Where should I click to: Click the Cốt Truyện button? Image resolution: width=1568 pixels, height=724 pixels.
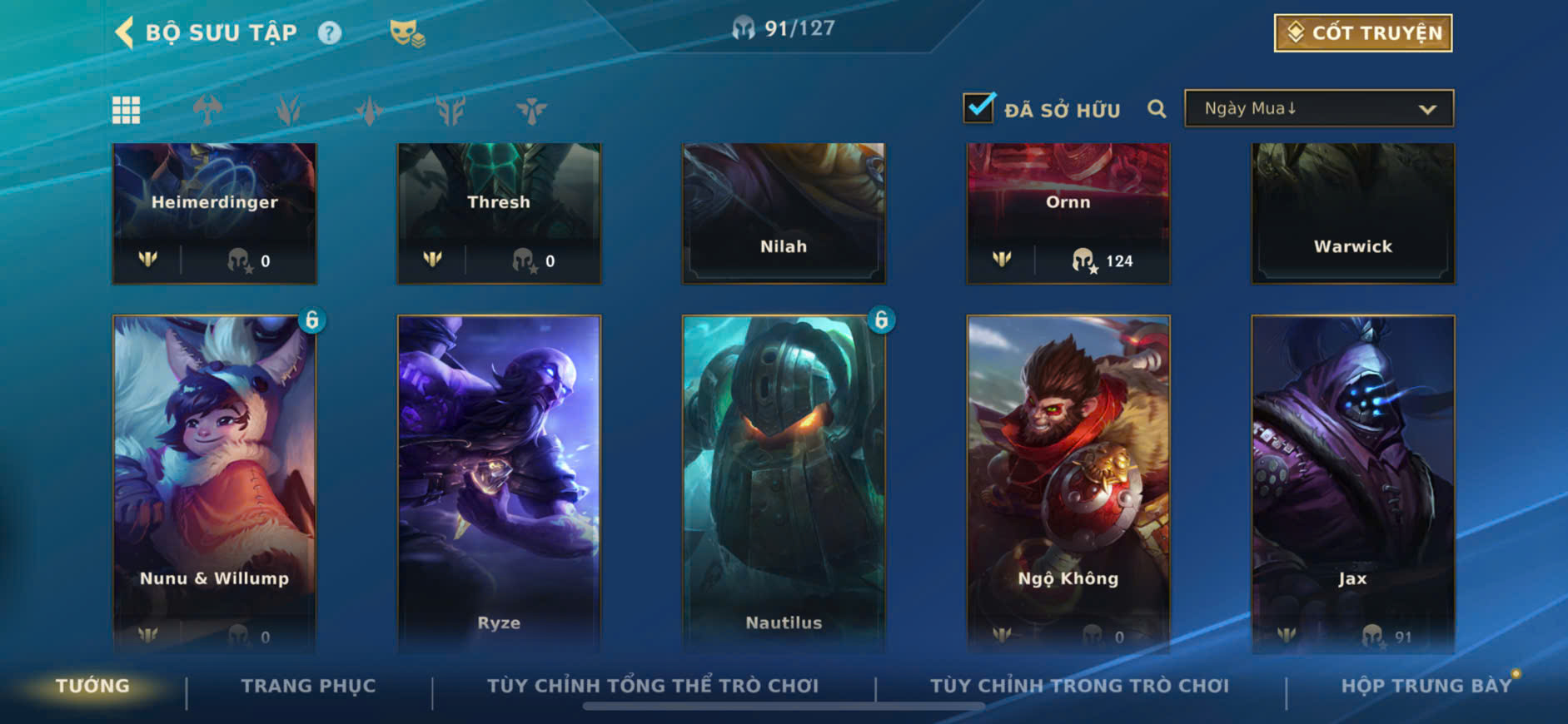point(1363,32)
